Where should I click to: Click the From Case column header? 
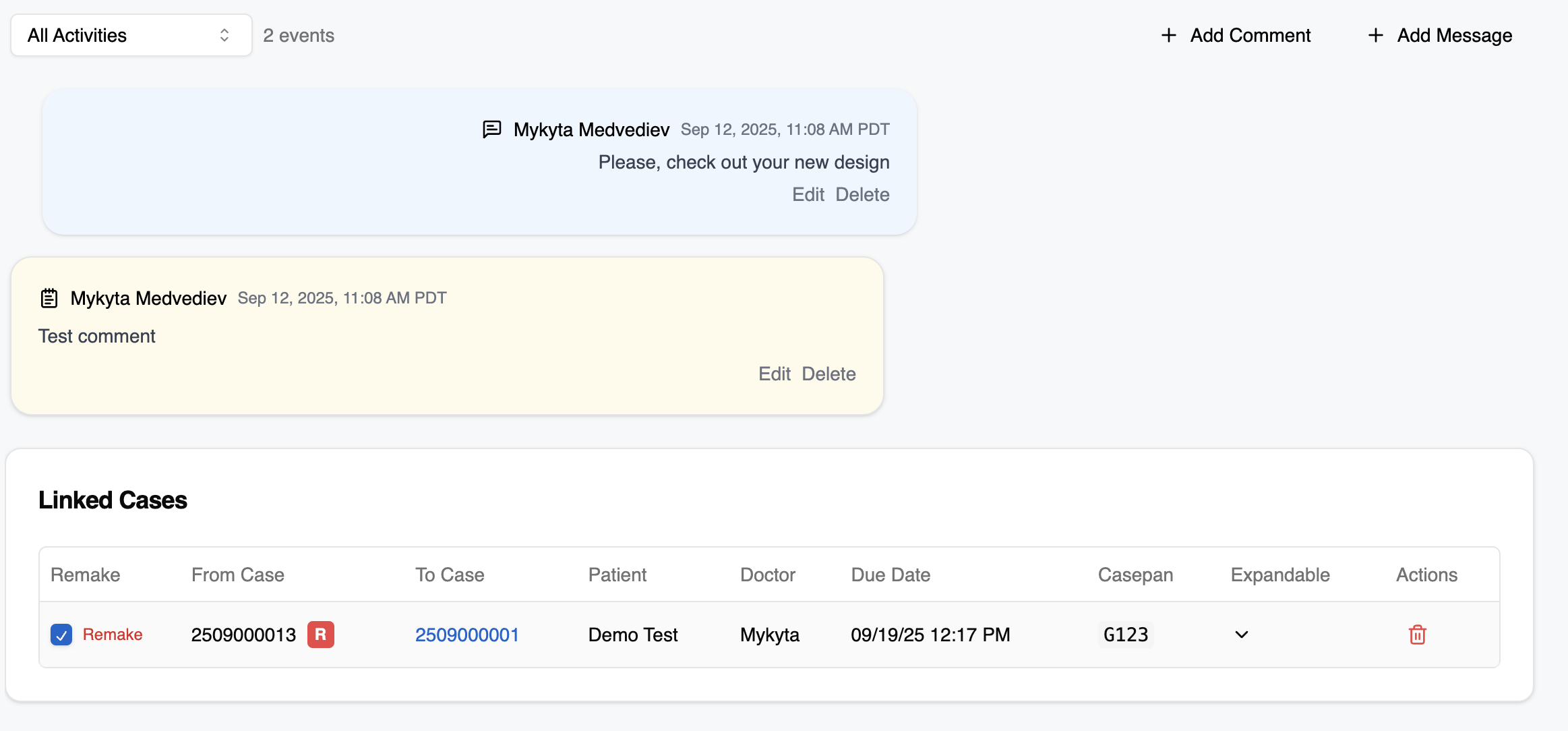[x=237, y=575]
